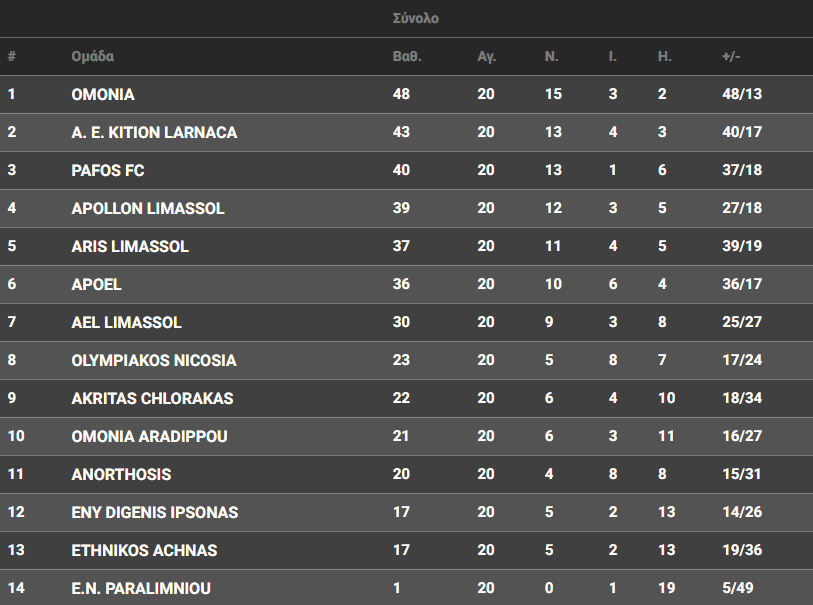This screenshot has width=813, height=605.
Task: Click the N. wins column header
Action: [551, 56]
